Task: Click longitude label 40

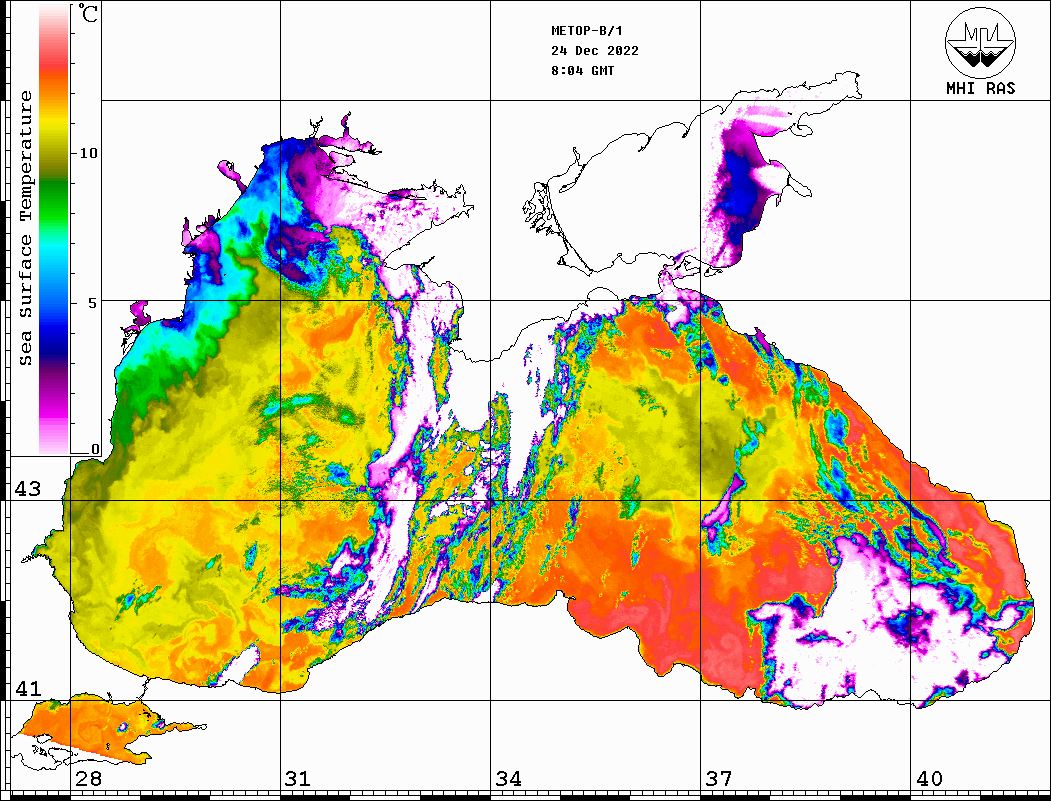Action: pos(928,779)
